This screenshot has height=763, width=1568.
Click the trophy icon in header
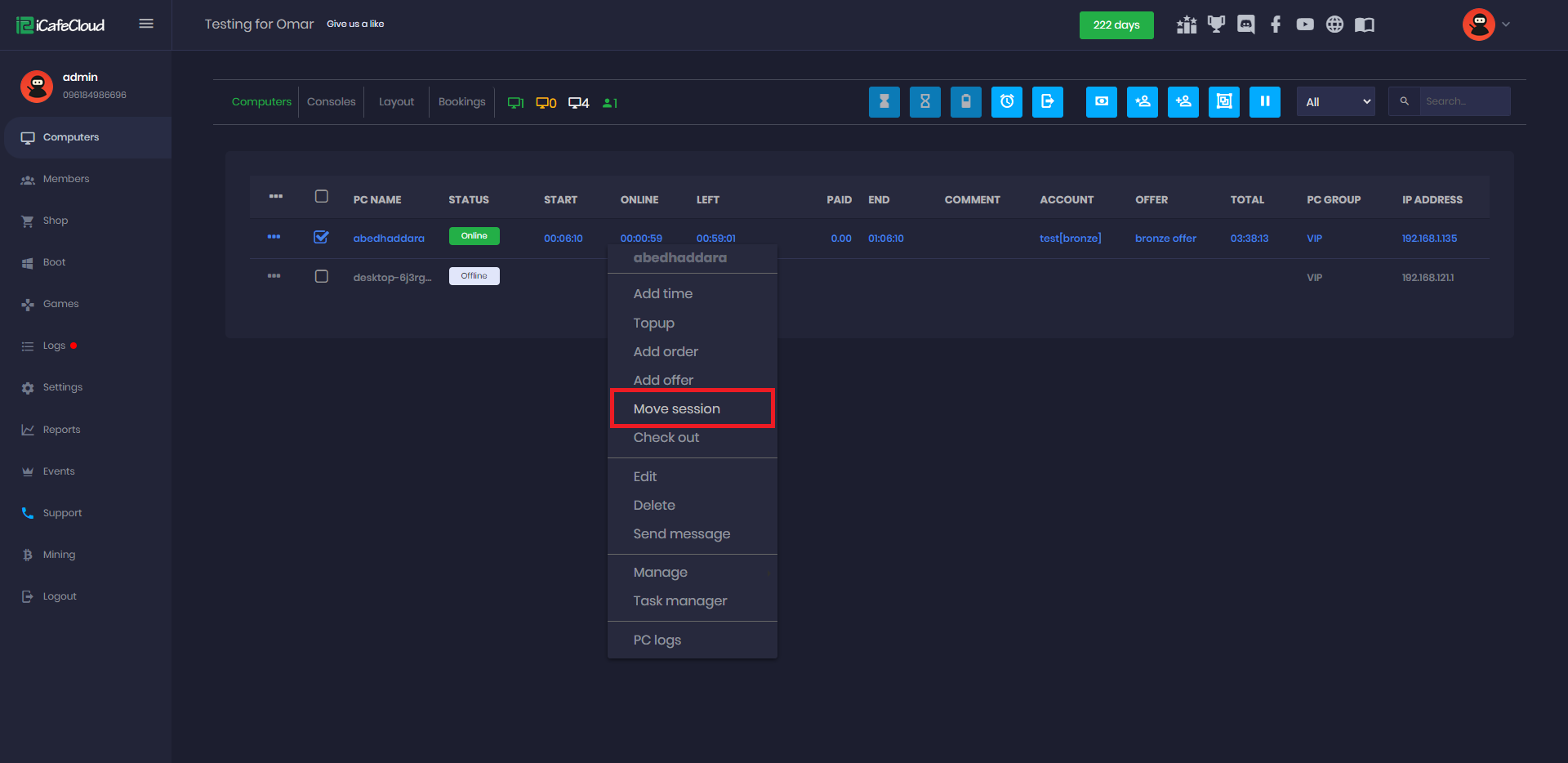pyautogui.click(x=1216, y=25)
